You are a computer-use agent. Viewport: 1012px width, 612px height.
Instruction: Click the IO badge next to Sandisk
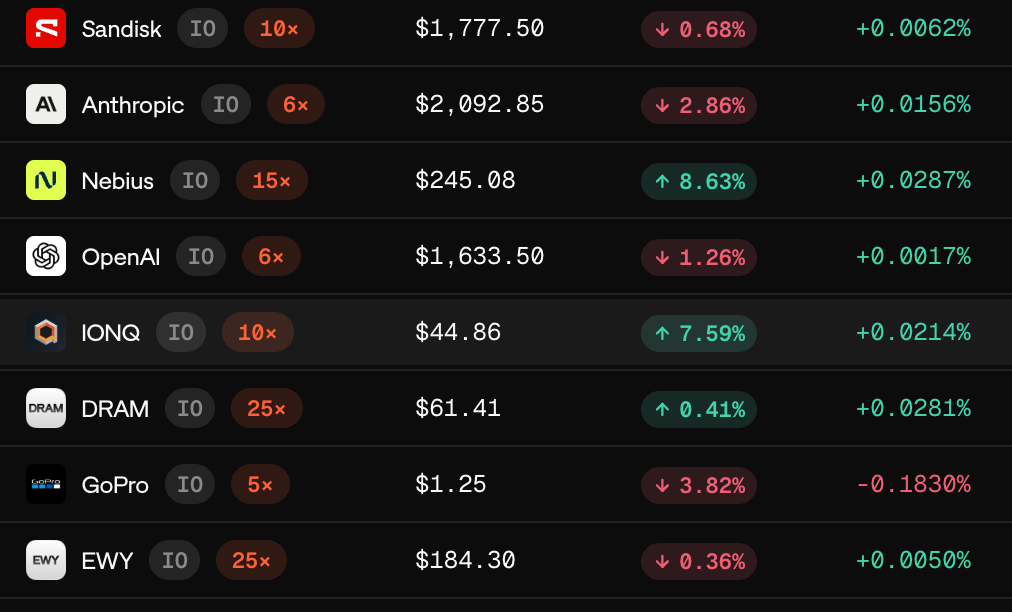click(x=203, y=28)
